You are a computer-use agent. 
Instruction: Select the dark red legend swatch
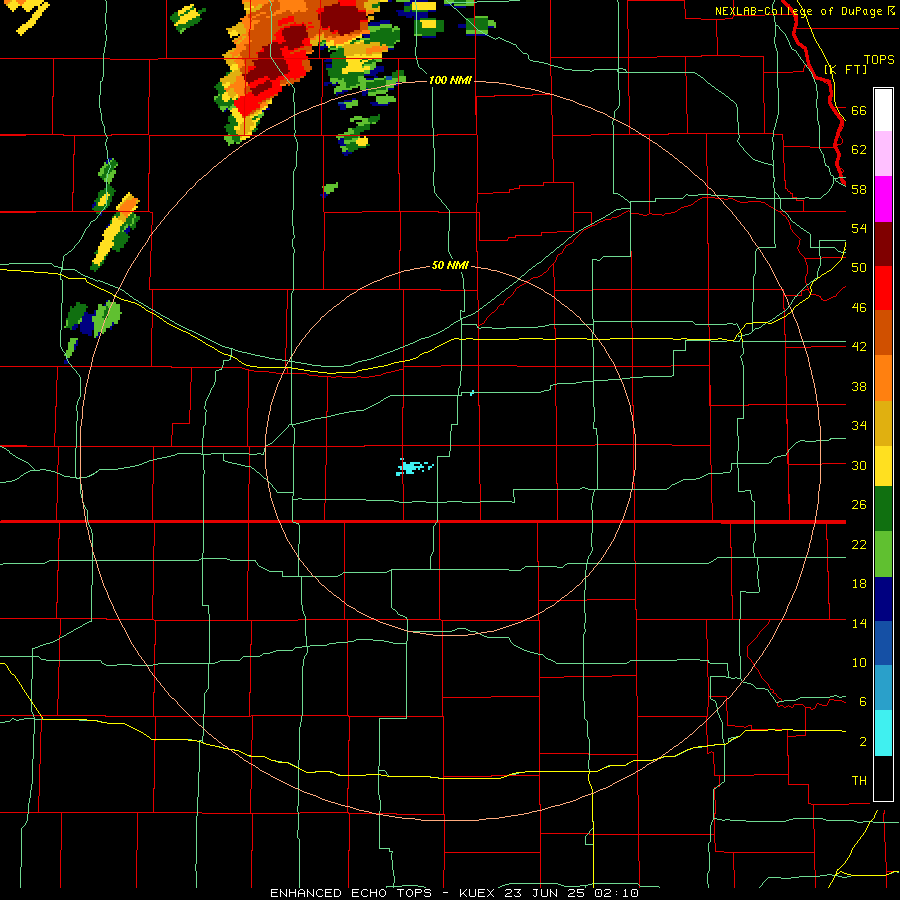(x=883, y=244)
